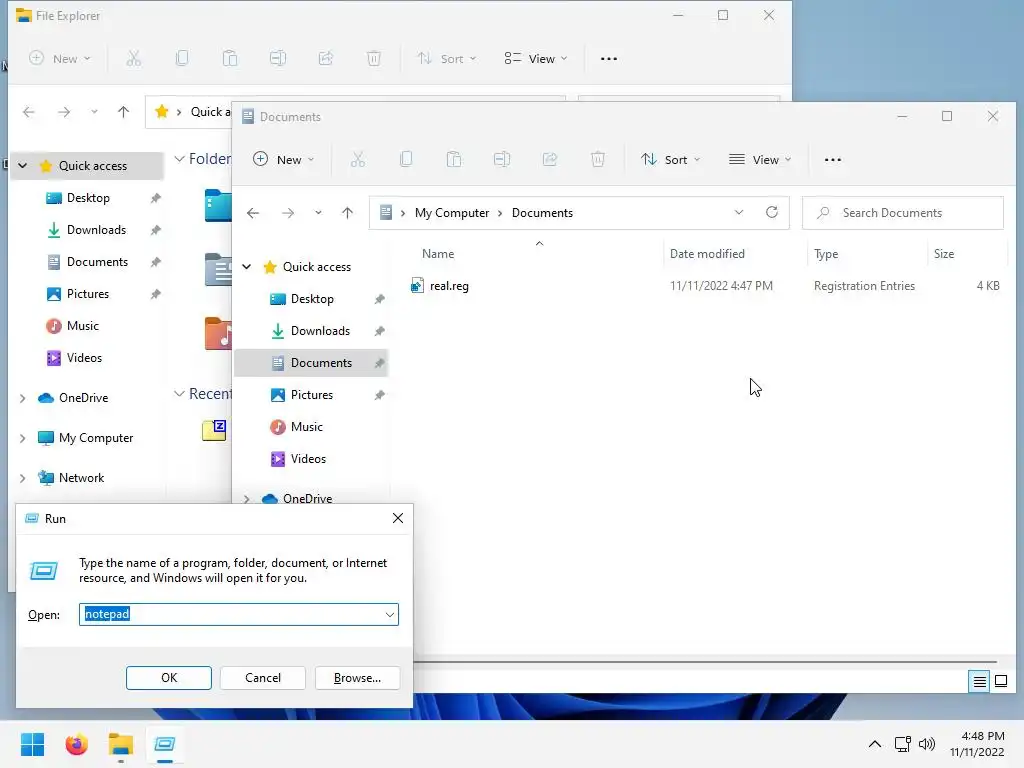Select Desktop in File Explorer sidebar
Viewport: 1024px width, 768px height.
point(88,198)
